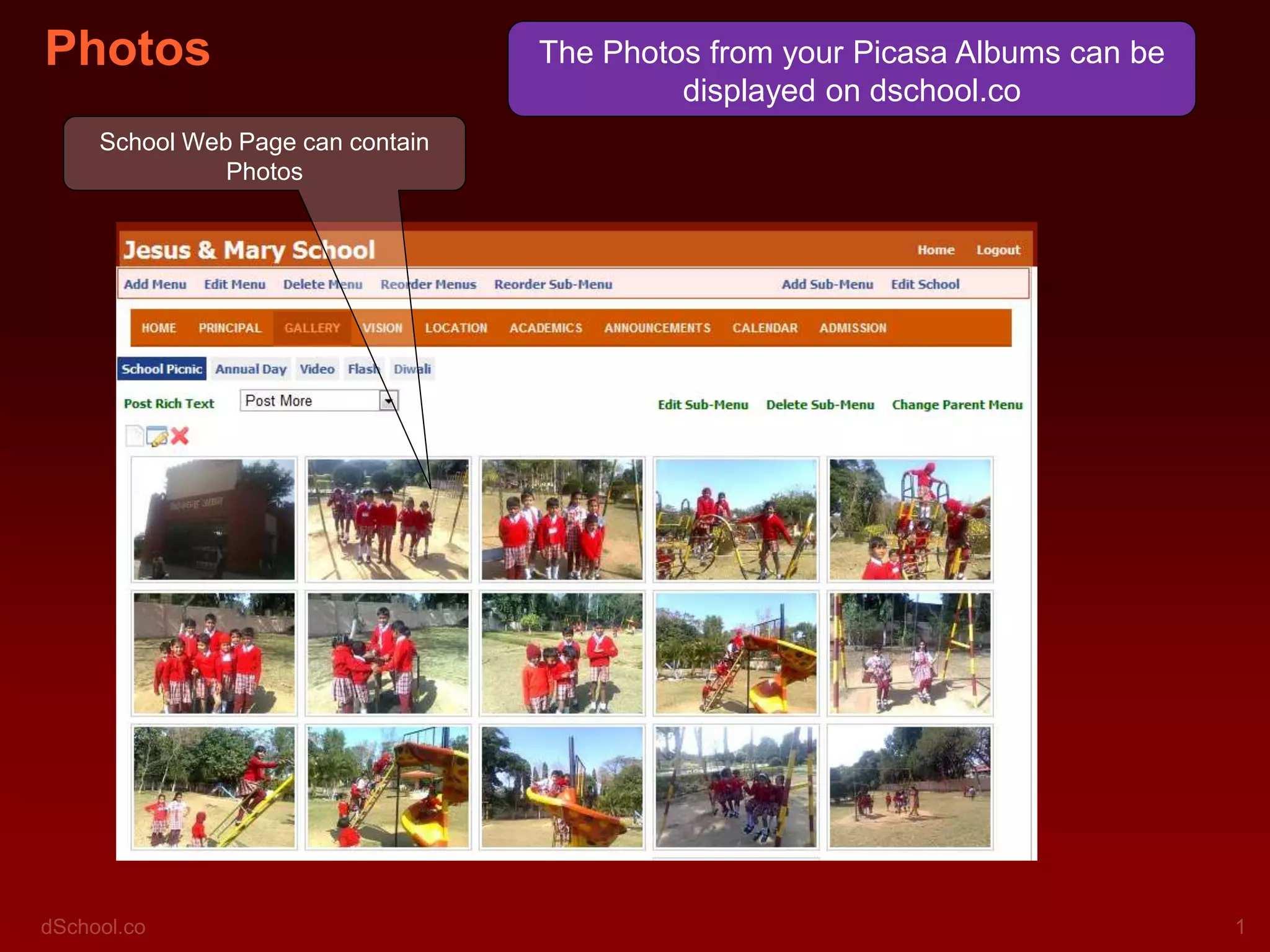Select the ANNOUNCEMENTS menu item
This screenshot has height=952, width=1270.
pos(657,328)
